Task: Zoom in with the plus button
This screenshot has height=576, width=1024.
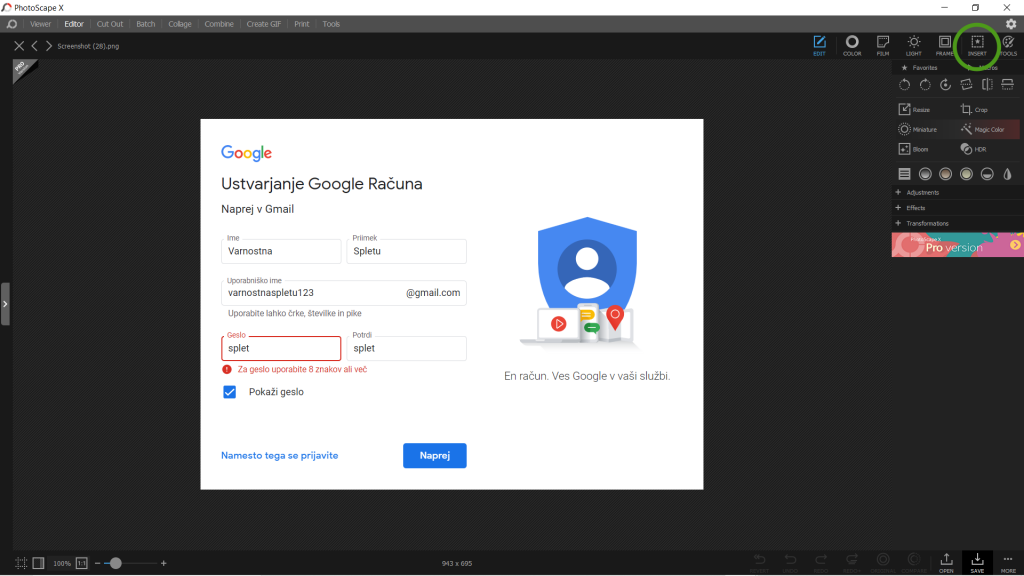Action: (163, 563)
